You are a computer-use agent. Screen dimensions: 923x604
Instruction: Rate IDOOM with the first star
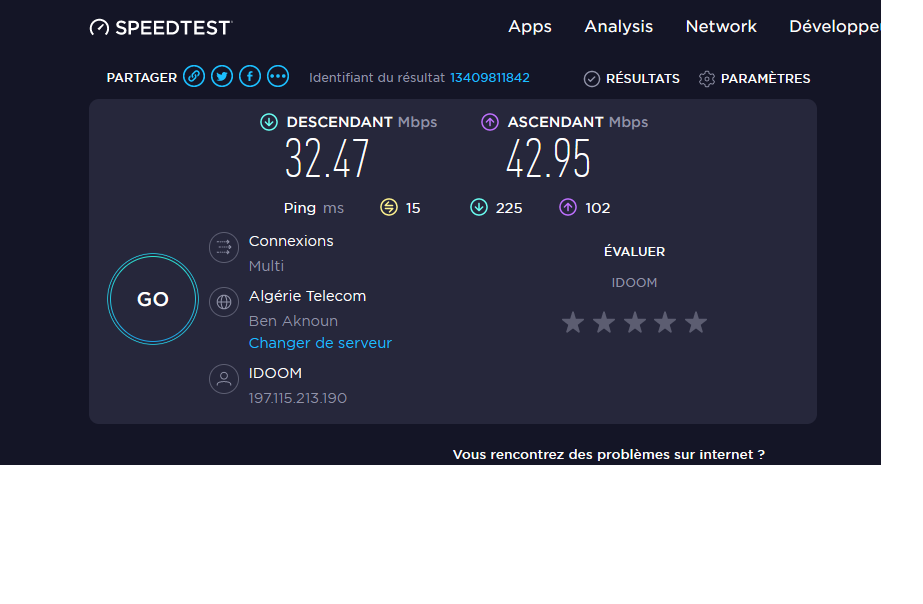[x=573, y=323]
